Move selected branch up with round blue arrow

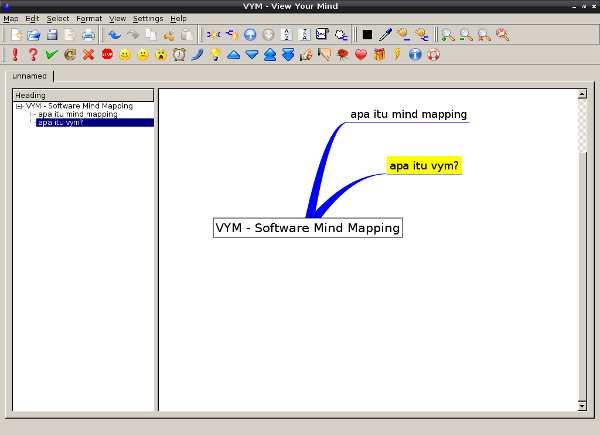coord(250,35)
